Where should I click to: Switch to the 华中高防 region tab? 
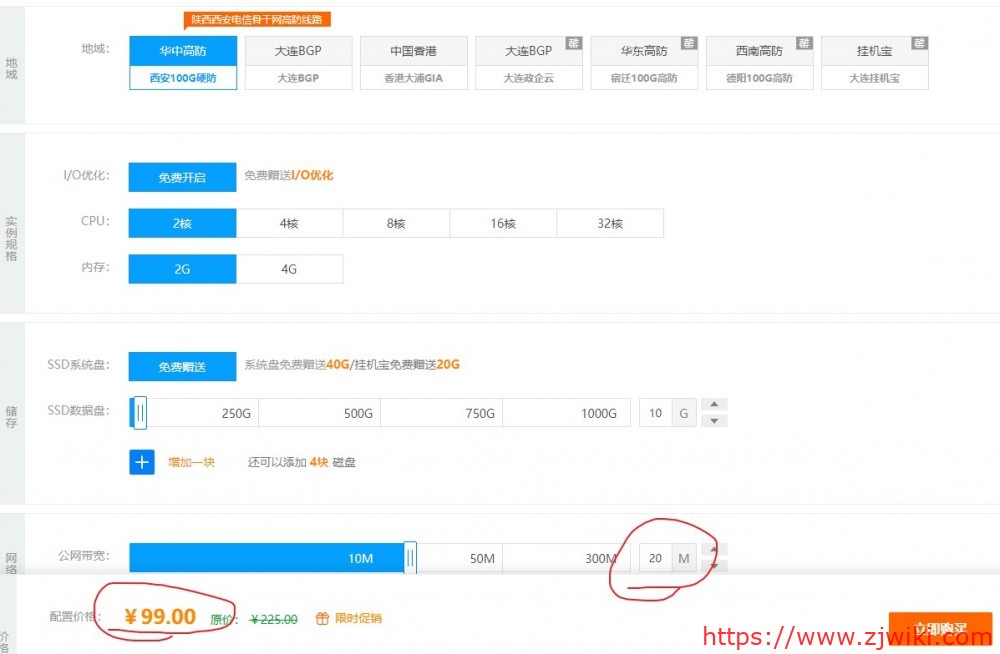181,48
